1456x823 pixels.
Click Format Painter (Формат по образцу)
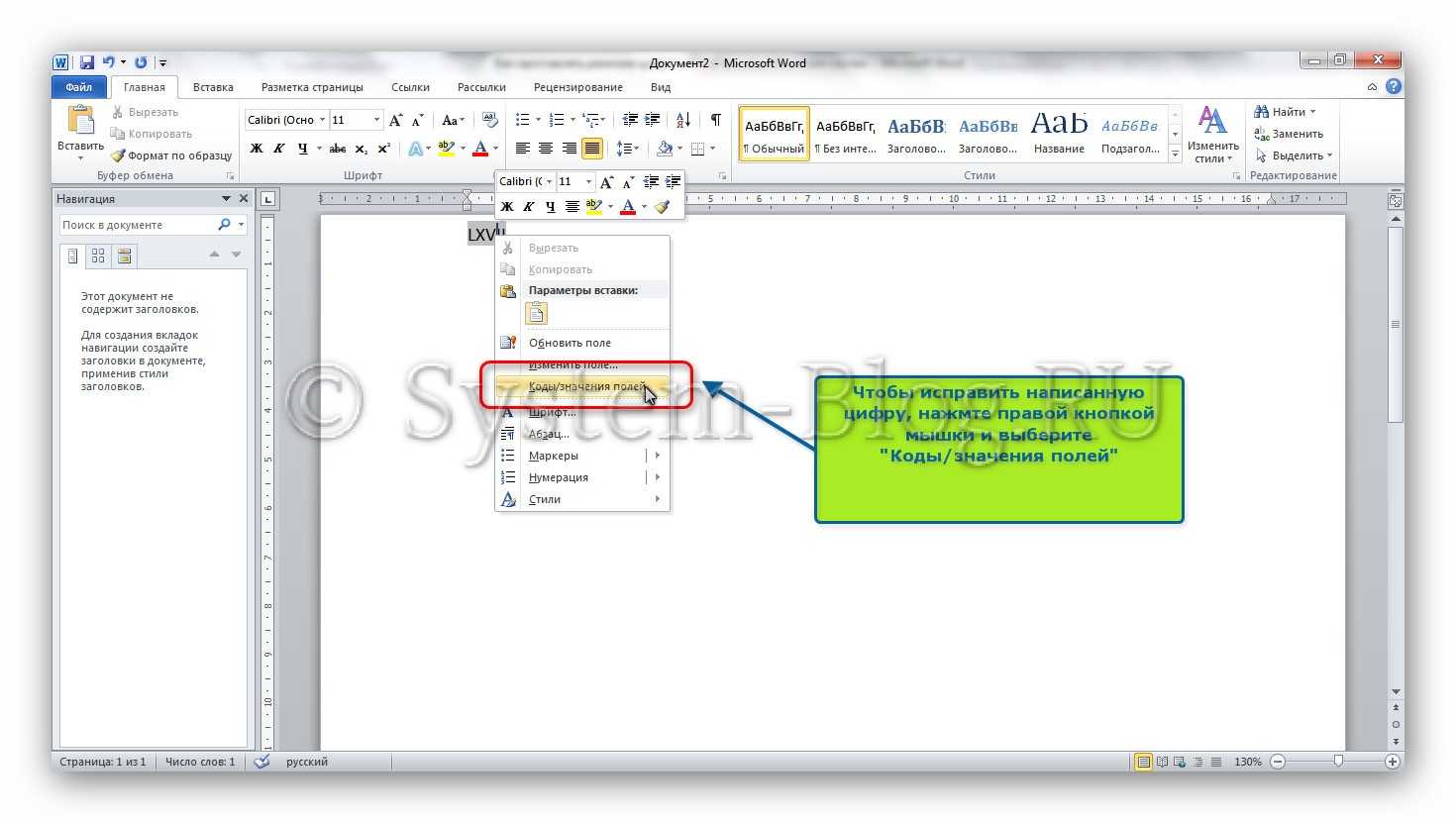pos(171,155)
